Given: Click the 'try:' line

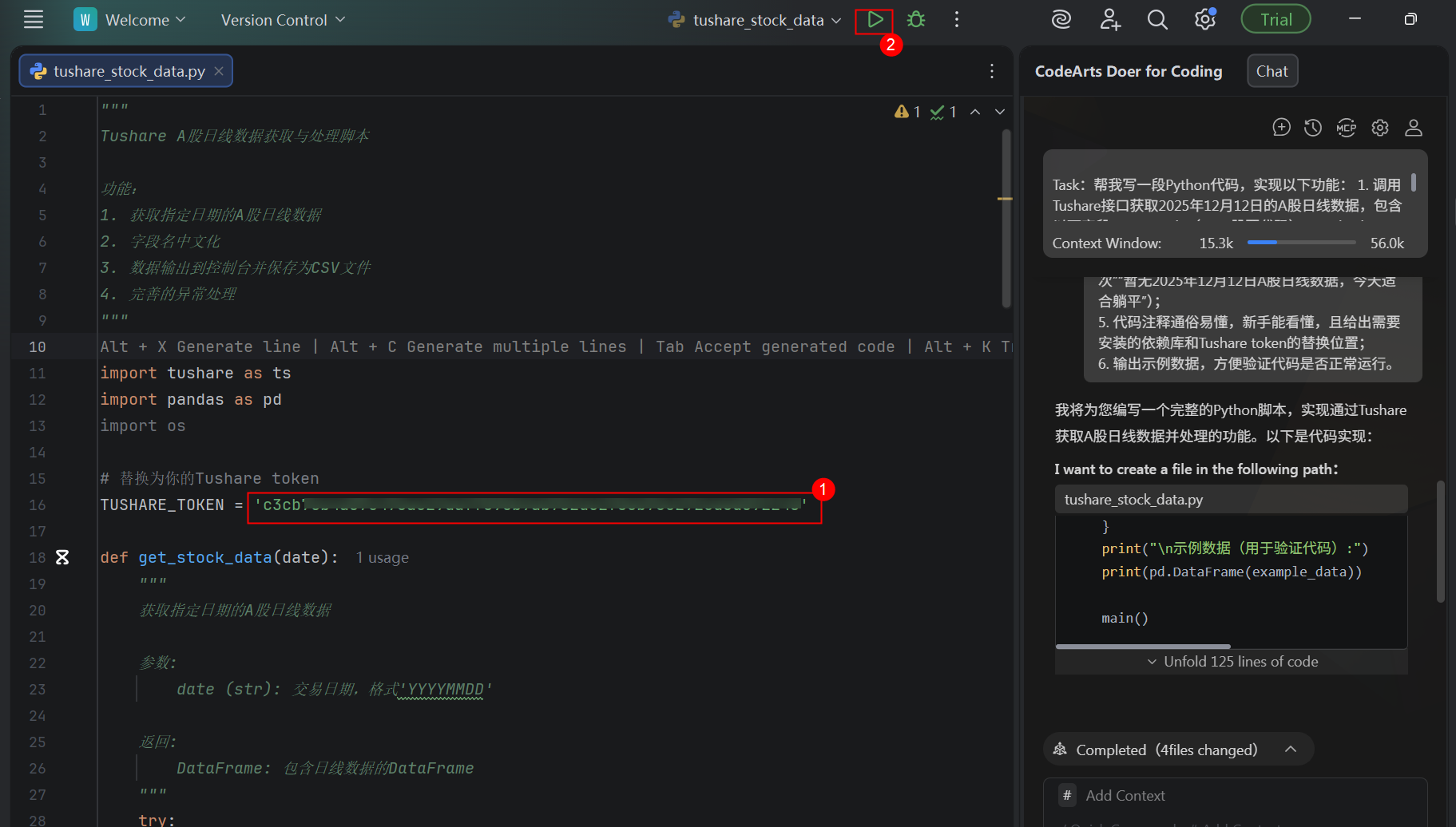Looking at the screenshot, I should coord(157,820).
